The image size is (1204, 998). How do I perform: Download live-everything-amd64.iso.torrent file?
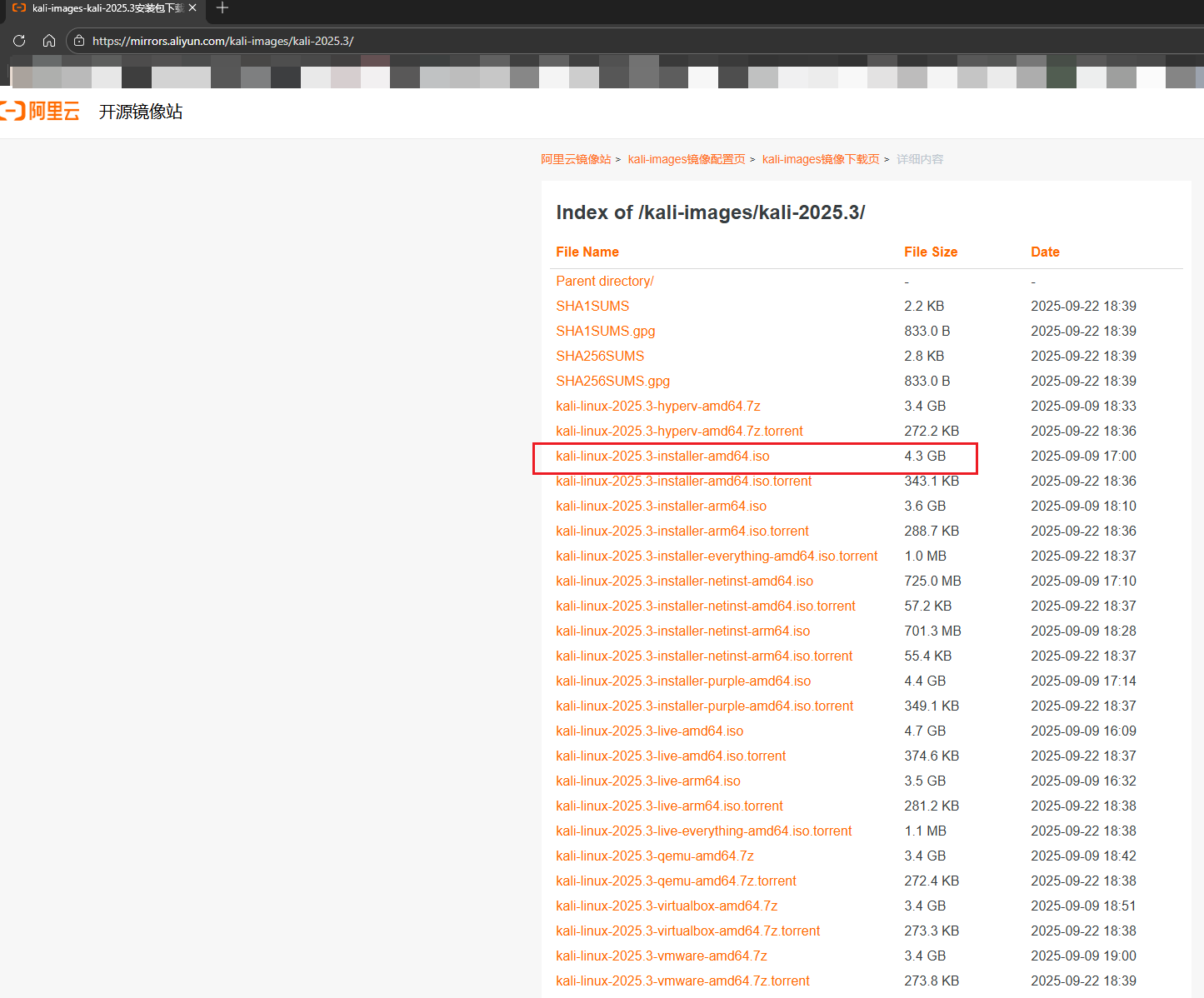tap(704, 831)
